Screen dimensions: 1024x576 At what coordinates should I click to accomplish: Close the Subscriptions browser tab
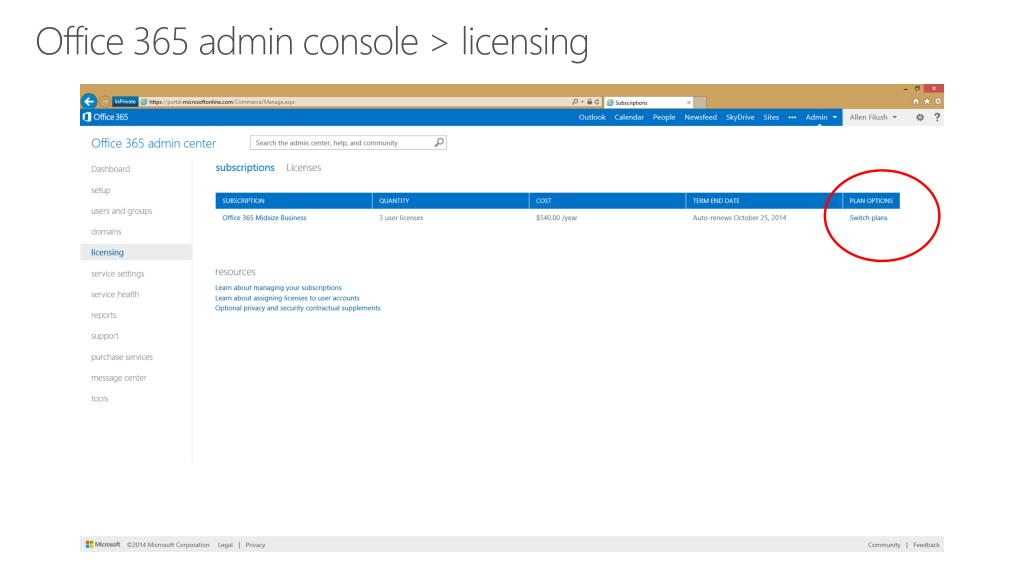point(689,103)
